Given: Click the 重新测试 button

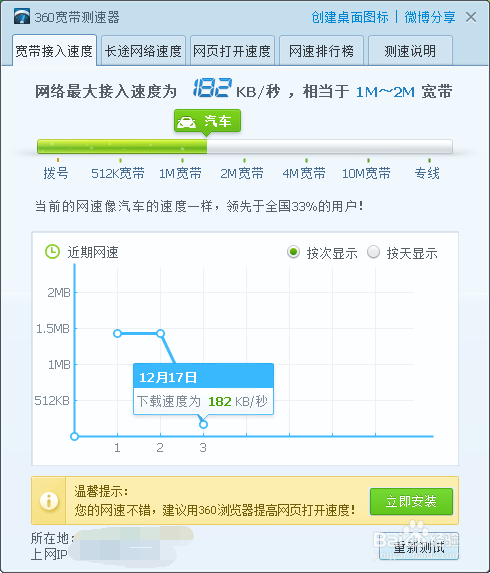Looking at the screenshot, I should pos(419,547).
